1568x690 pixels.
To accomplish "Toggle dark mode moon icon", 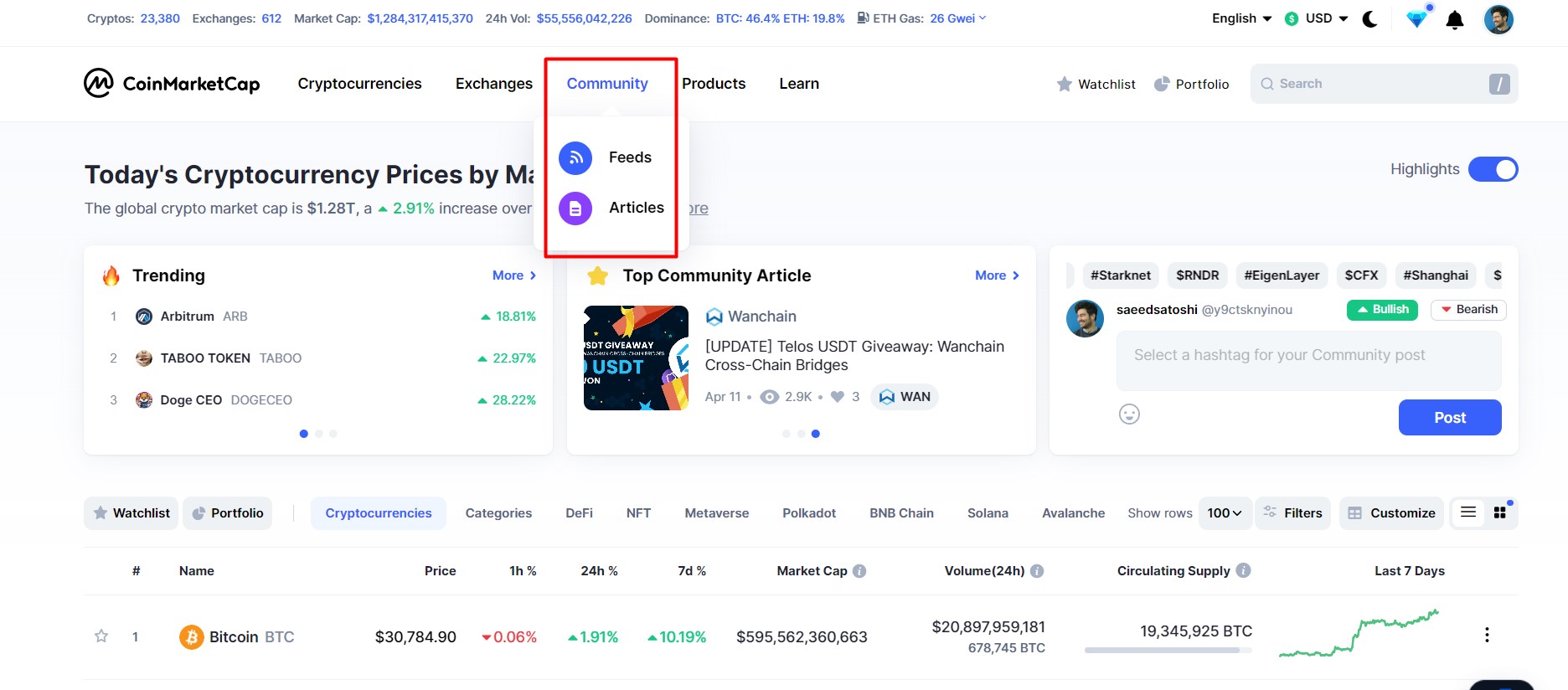I will pyautogui.click(x=1370, y=18).
